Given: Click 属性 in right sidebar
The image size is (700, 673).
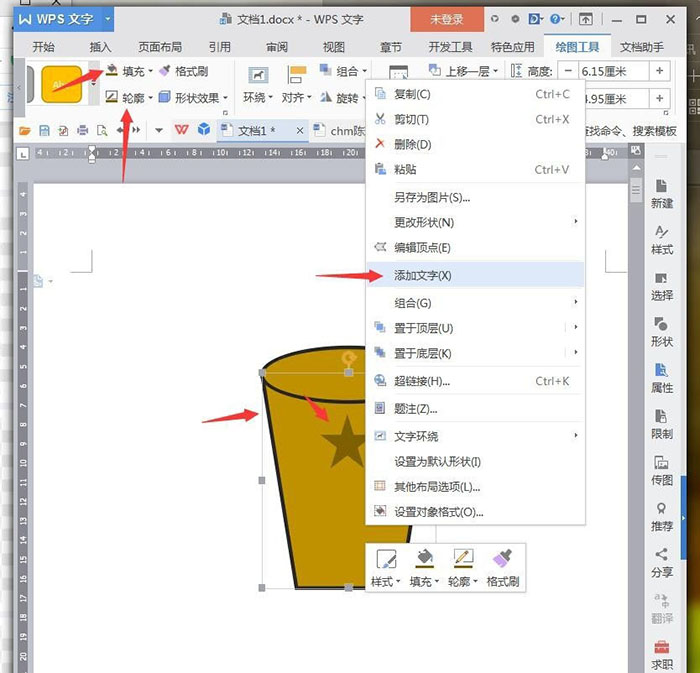Looking at the screenshot, I should coord(662,378).
